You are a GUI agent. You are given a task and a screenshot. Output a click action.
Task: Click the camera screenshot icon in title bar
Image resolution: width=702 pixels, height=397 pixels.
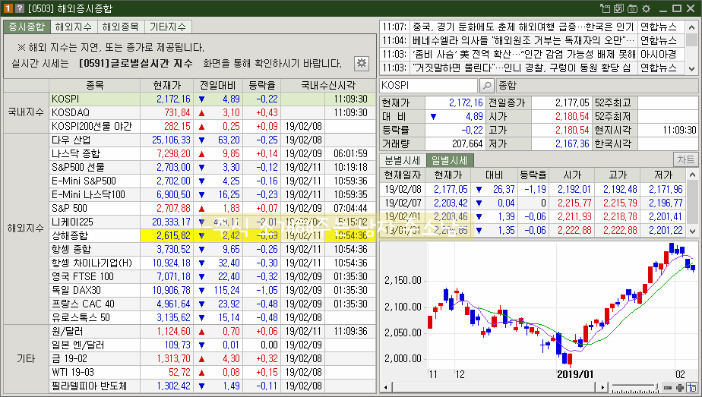pyautogui.click(x=632, y=8)
